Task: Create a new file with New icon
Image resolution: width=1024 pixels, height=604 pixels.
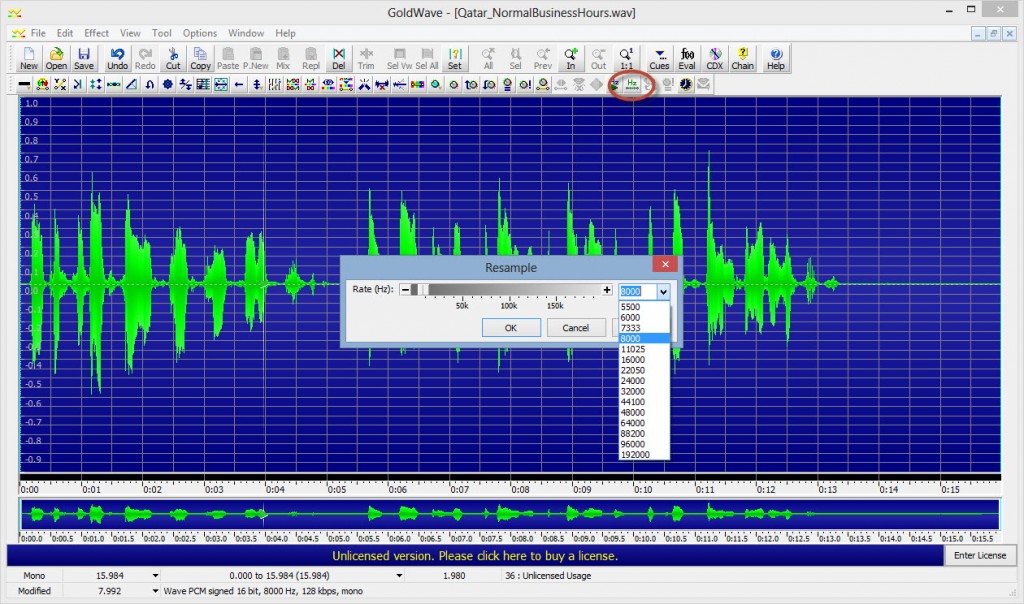Action: [29, 58]
